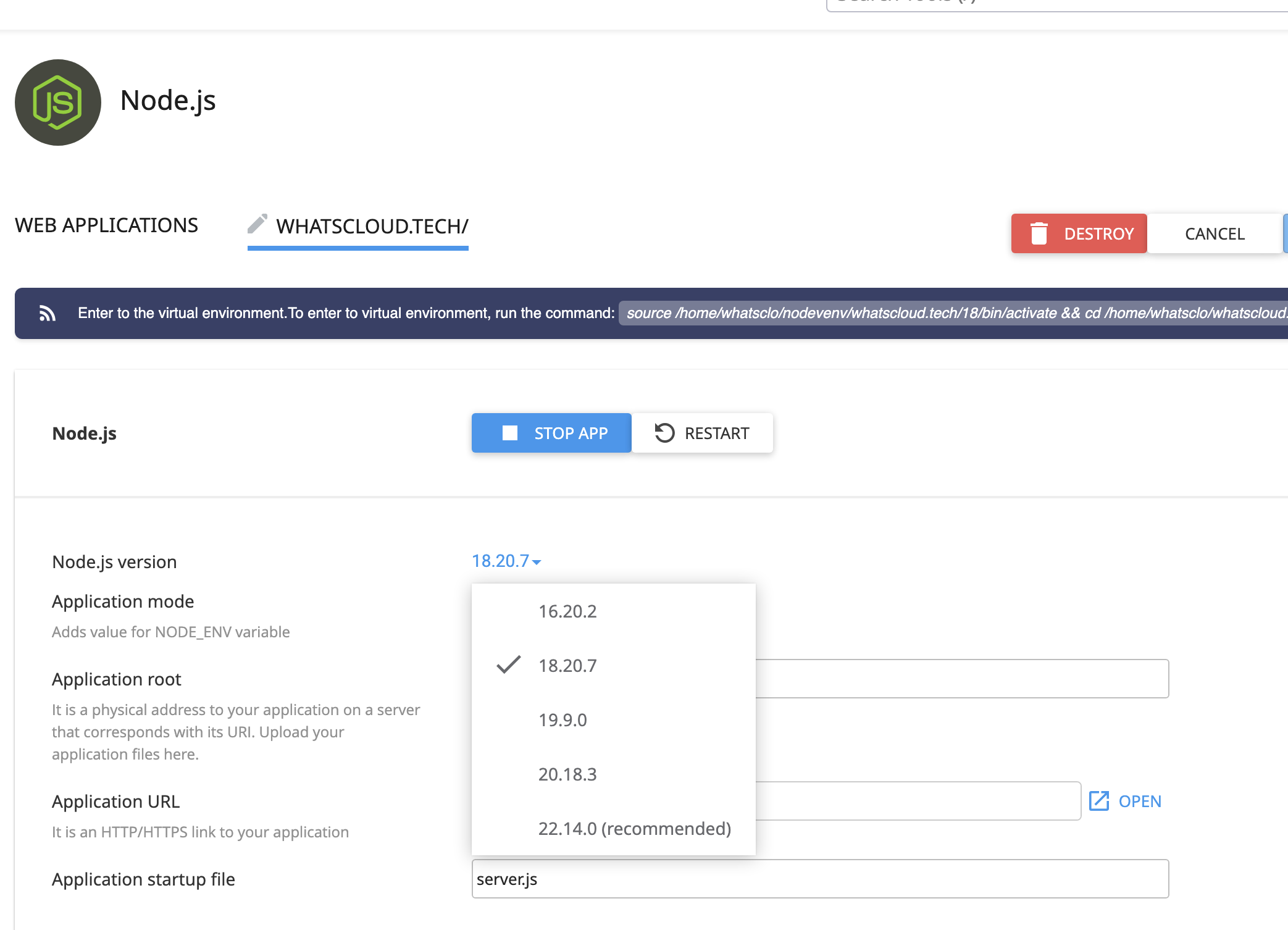
Task: Select version 19.9.0 option
Action: (x=562, y=720)
